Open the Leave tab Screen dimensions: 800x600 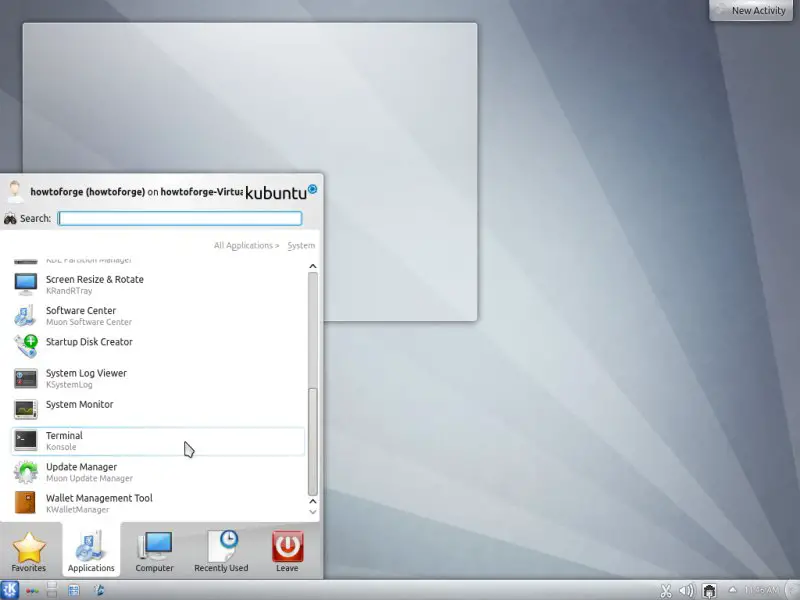point(287,551)
